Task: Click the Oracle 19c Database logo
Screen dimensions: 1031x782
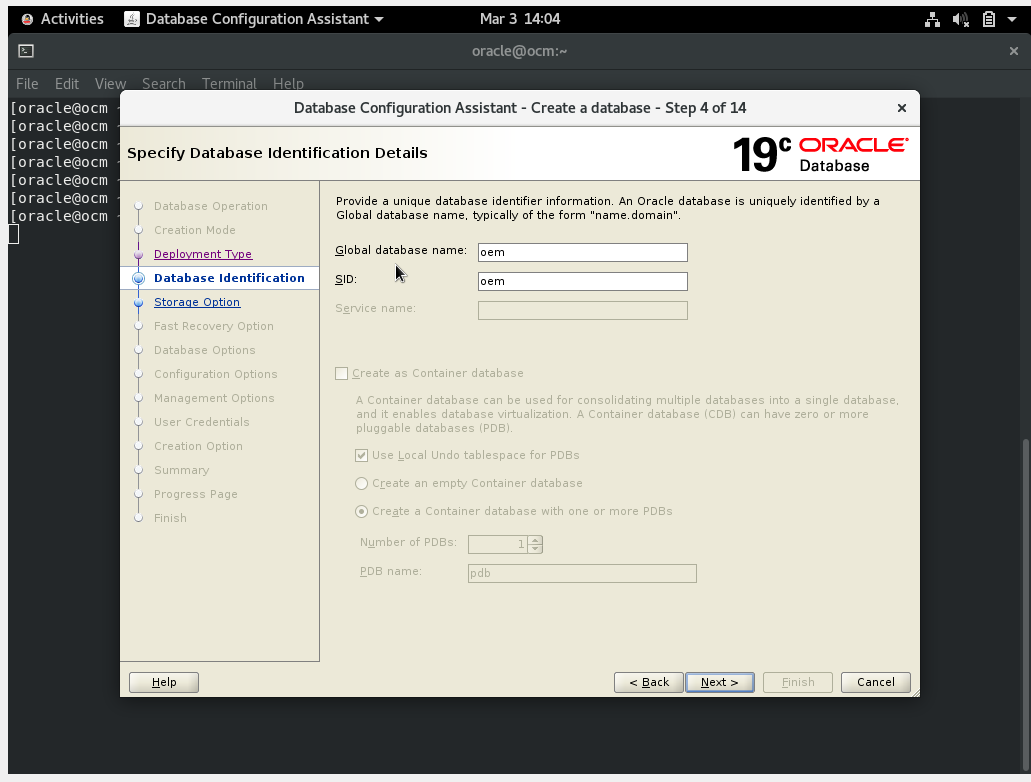Action: tap(821, 155)
